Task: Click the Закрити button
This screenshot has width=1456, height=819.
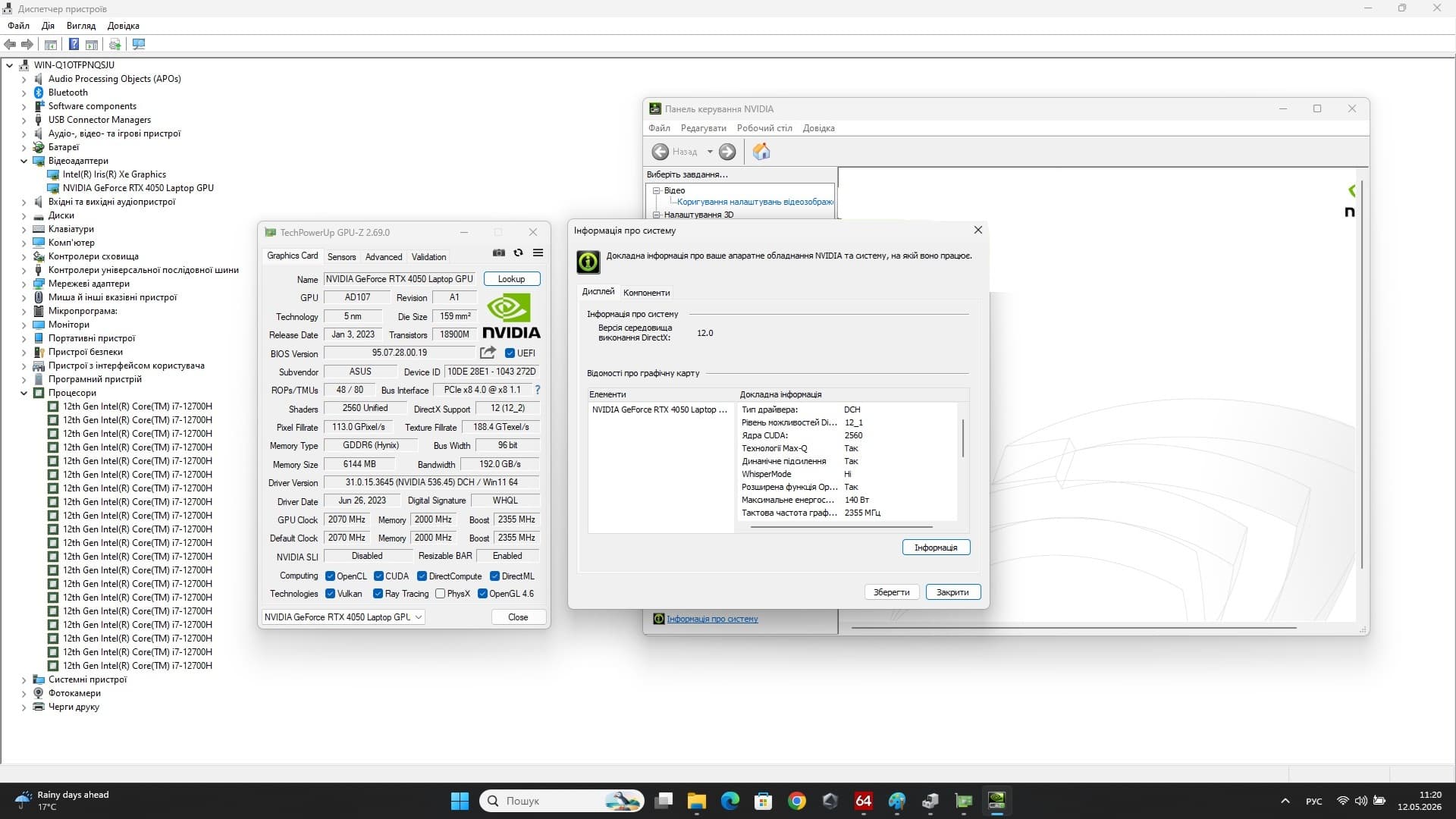Action: coord(952,592)
